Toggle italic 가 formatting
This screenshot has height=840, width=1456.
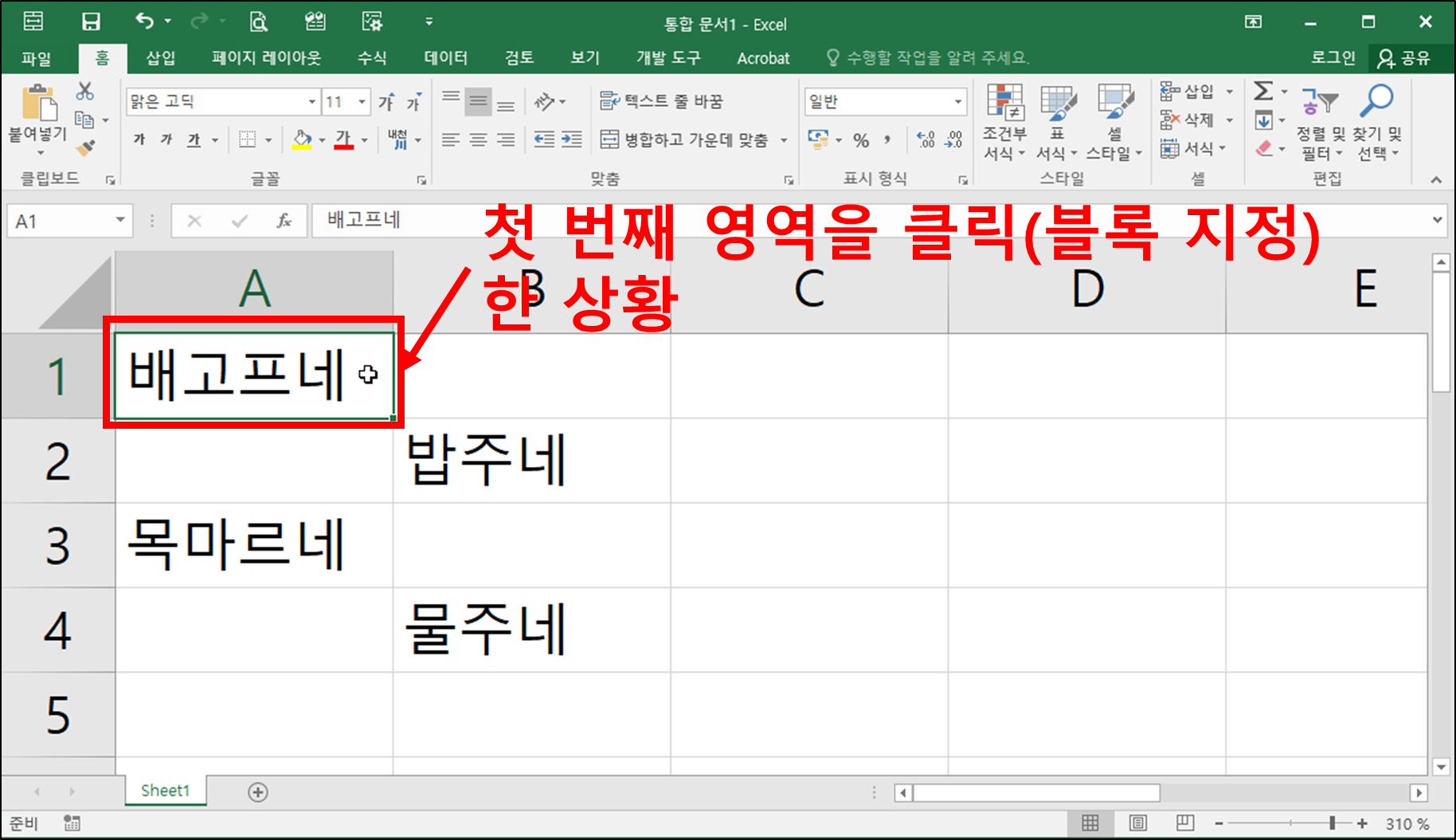pyautogui.click(x=166, y=139)
